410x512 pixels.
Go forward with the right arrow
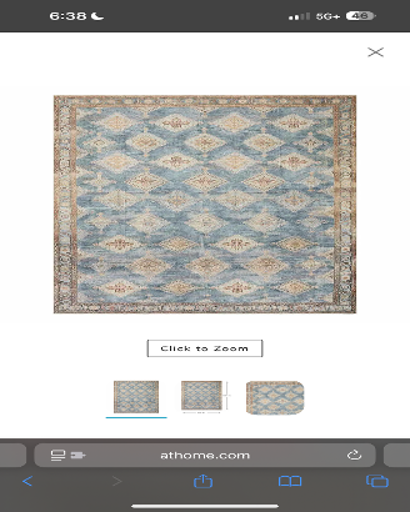[117, 481]
